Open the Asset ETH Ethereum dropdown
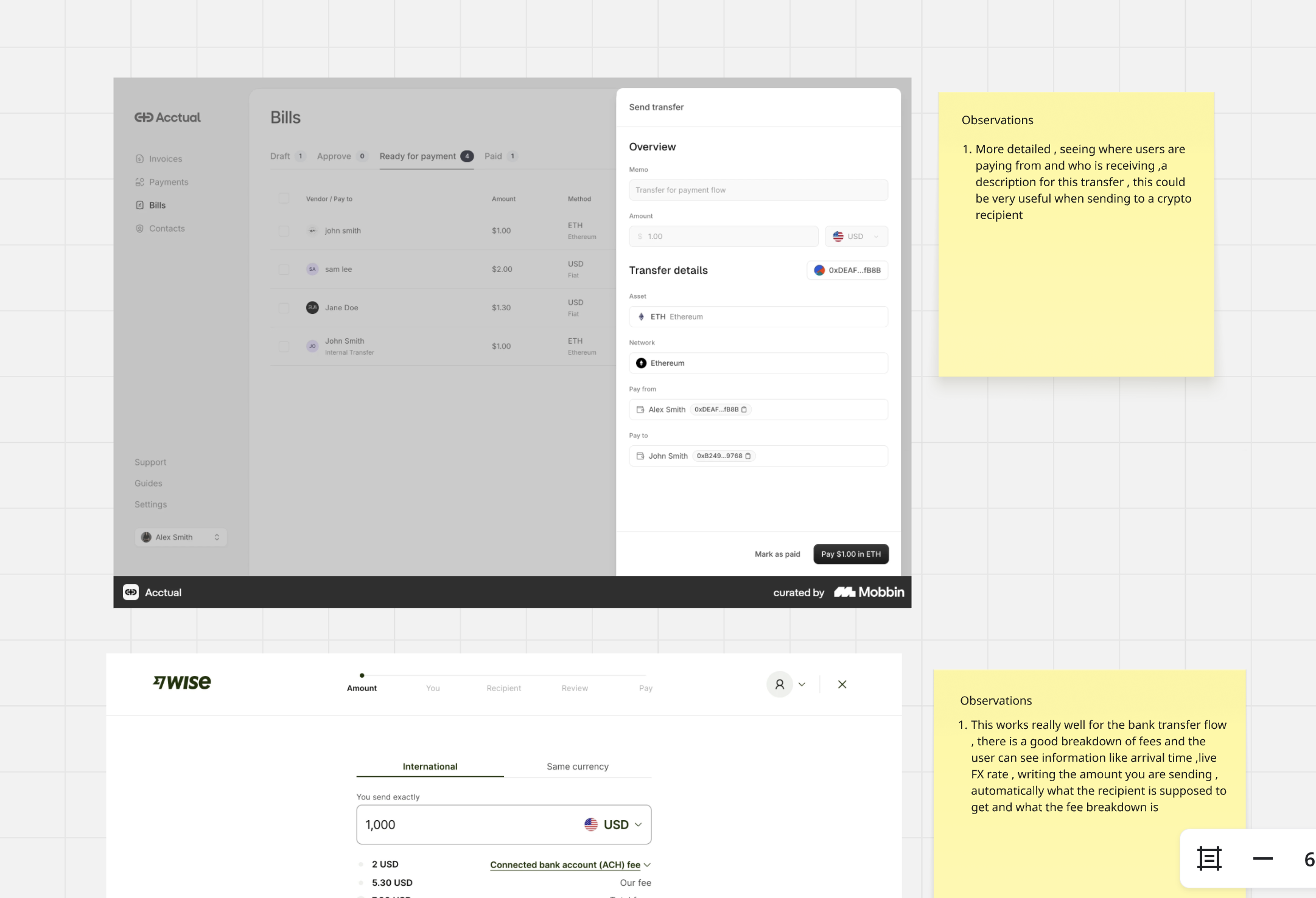Screen dimensions: 1316x898 point(758,317)
